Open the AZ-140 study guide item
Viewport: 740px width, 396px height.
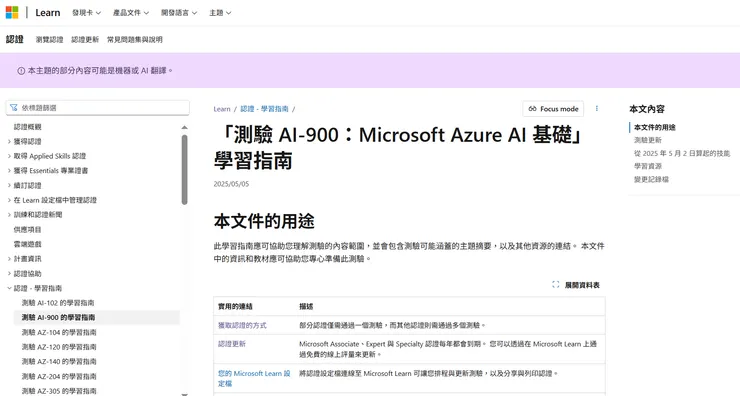[59, 362]
